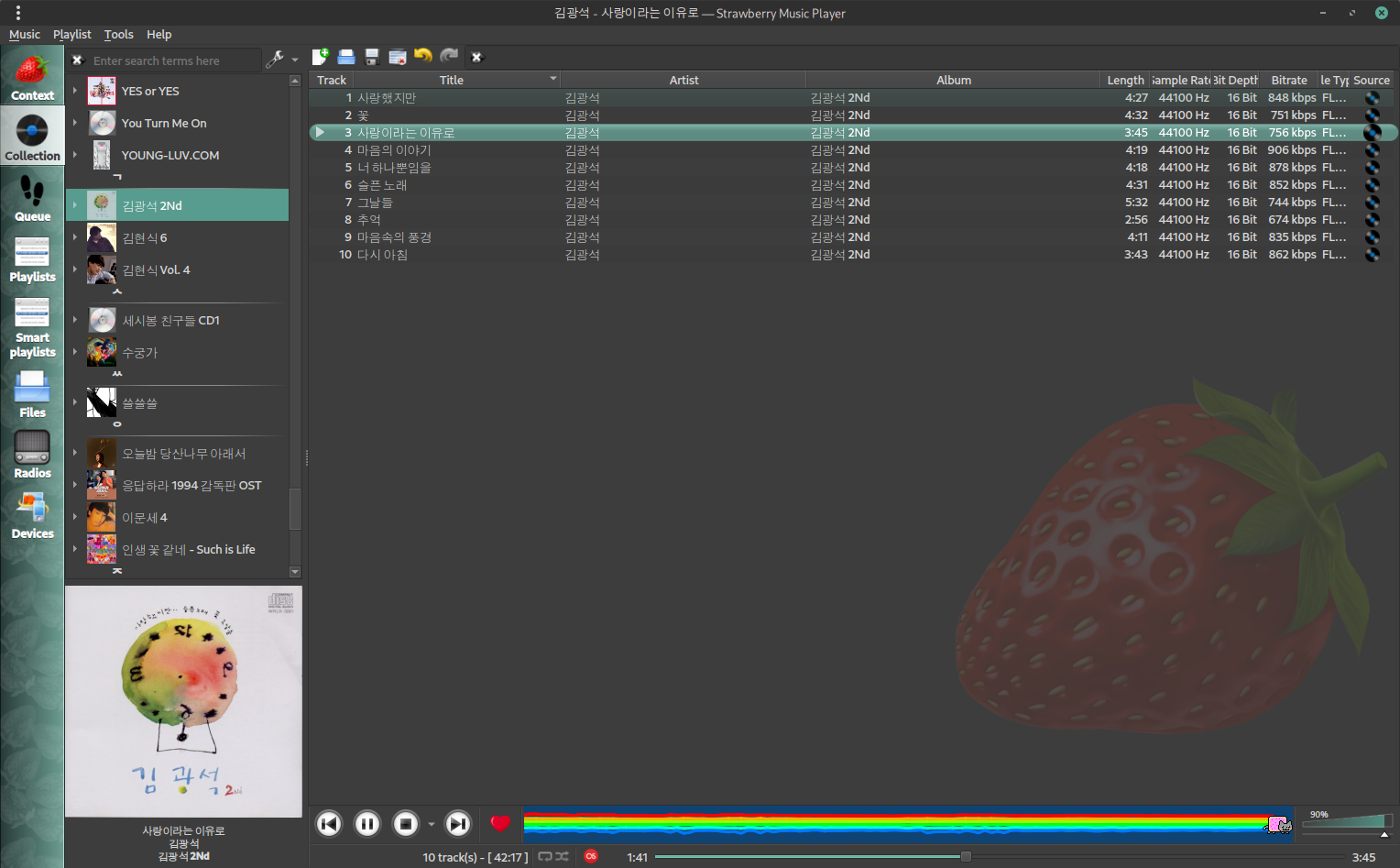1400x868 pixels.
Task: Click the rainbow mood bar
Action: click(x=909, y=824)
